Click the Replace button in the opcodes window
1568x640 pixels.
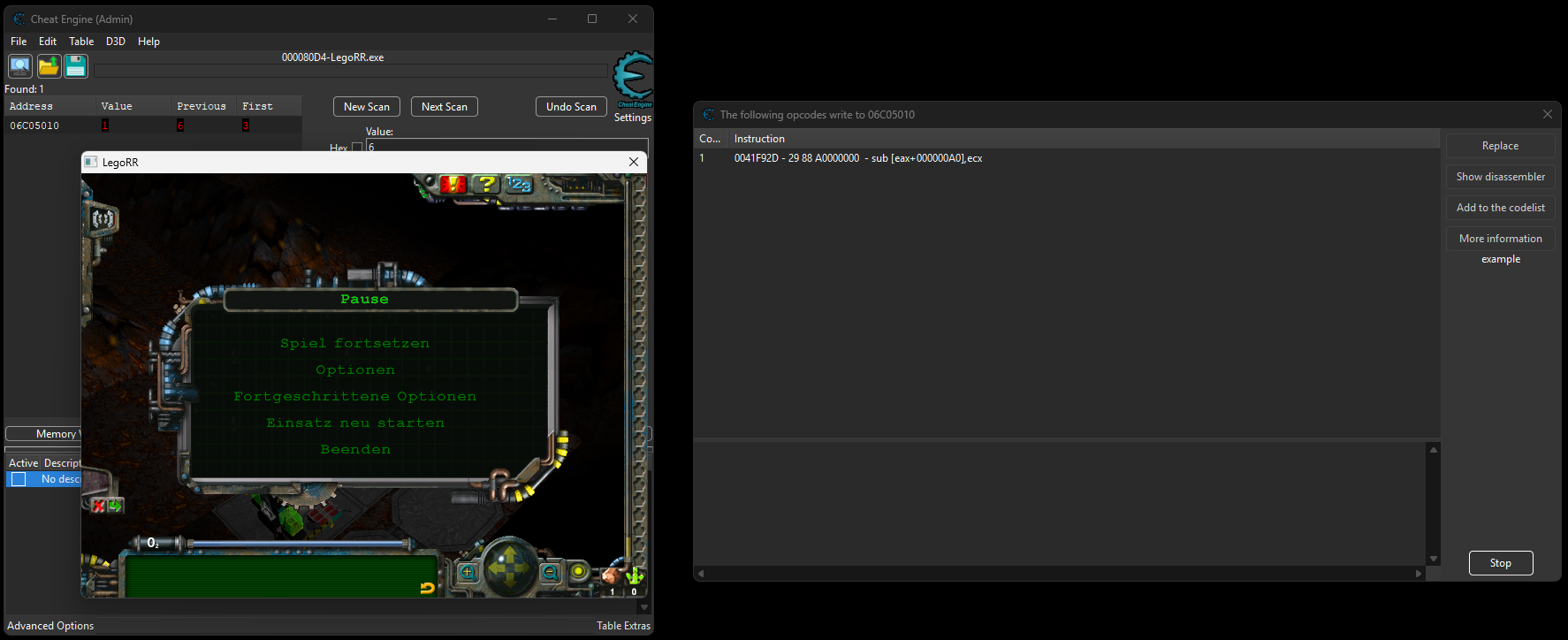1501,146
